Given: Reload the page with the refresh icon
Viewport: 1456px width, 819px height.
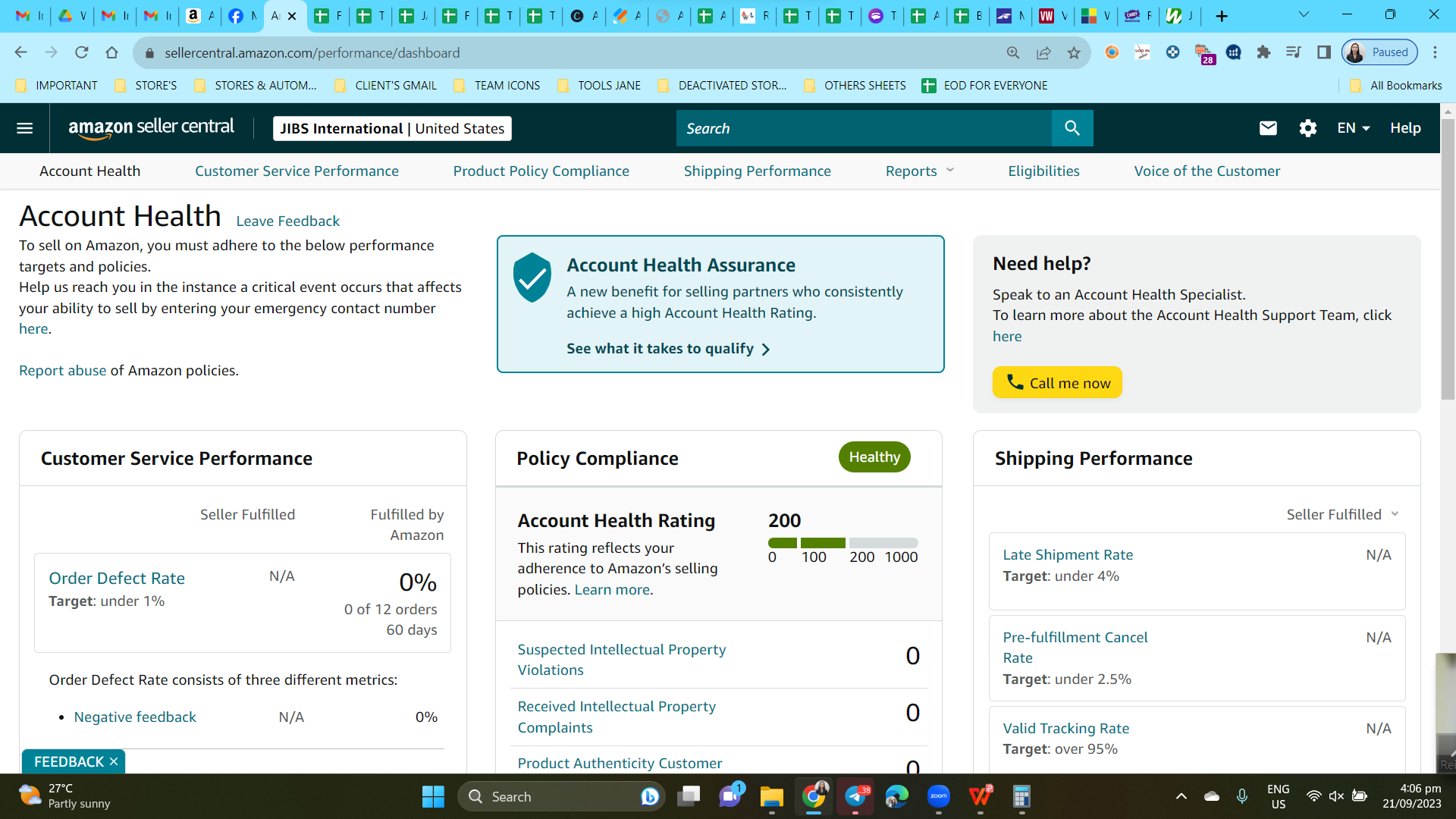Looking at the screenshot, I should point(81,52).
